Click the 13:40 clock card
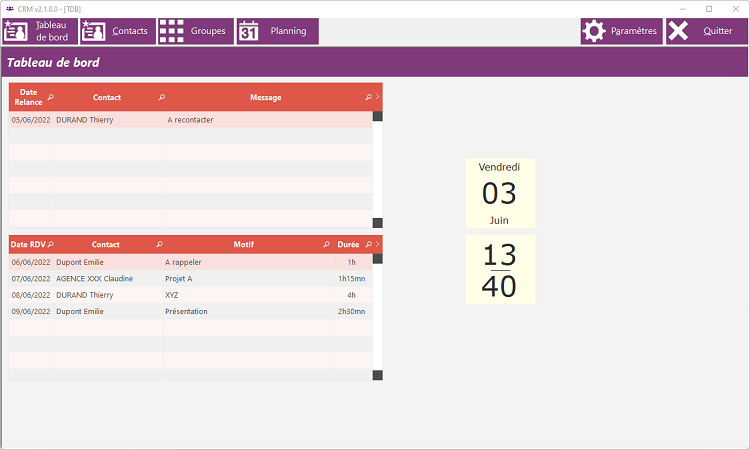This screenshot has height=450, width=750. 500,270
